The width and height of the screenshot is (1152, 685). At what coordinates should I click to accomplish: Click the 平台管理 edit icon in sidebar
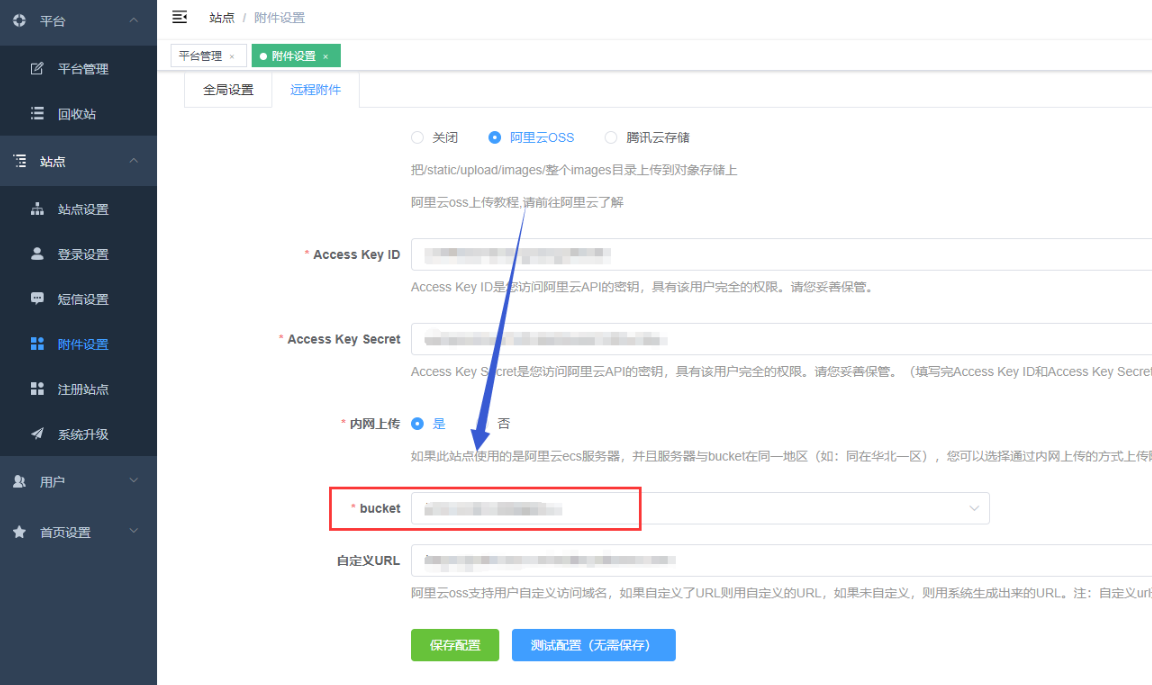click(38, 69)
